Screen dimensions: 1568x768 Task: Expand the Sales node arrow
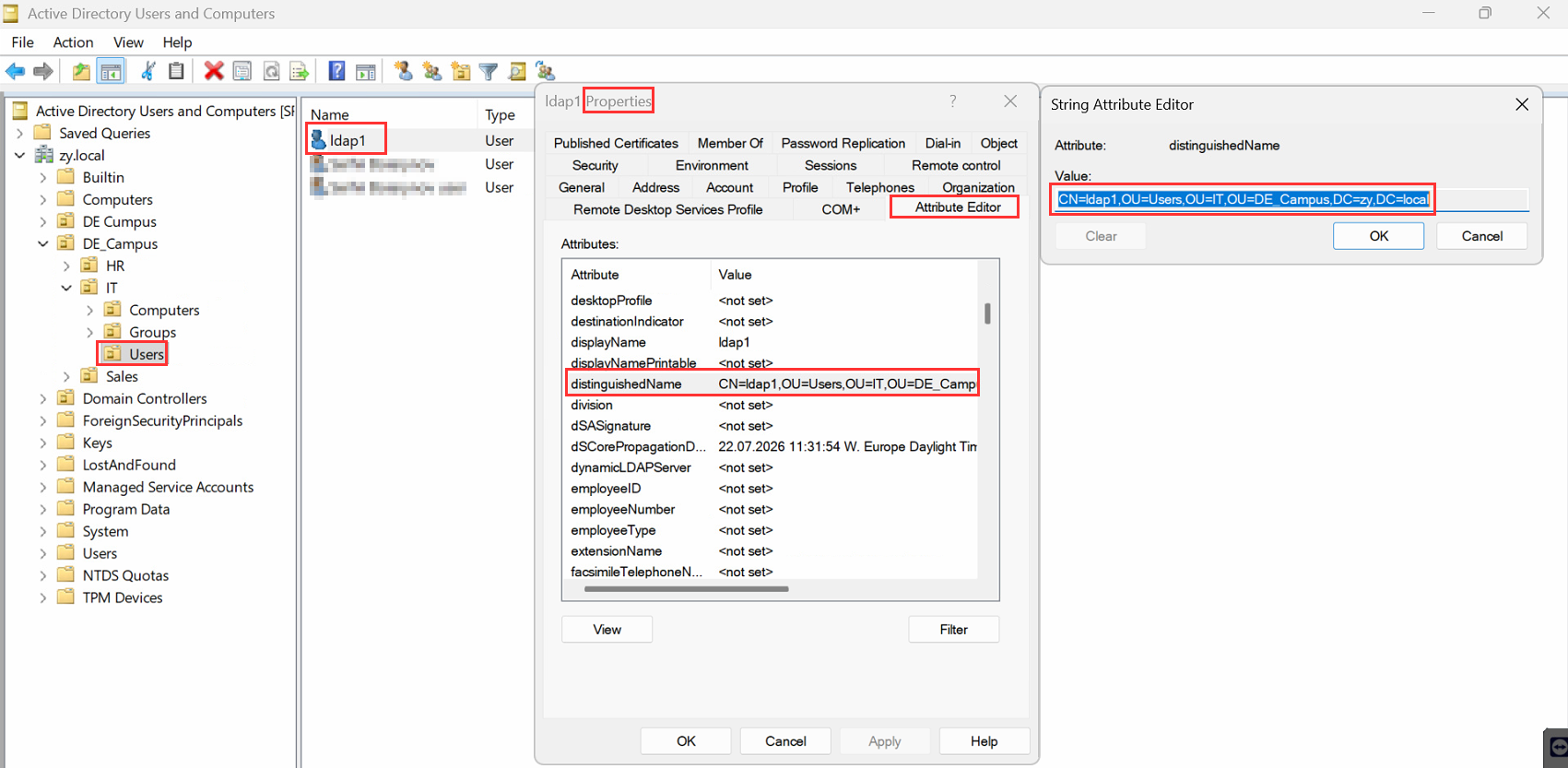click(x=66, y=376)
